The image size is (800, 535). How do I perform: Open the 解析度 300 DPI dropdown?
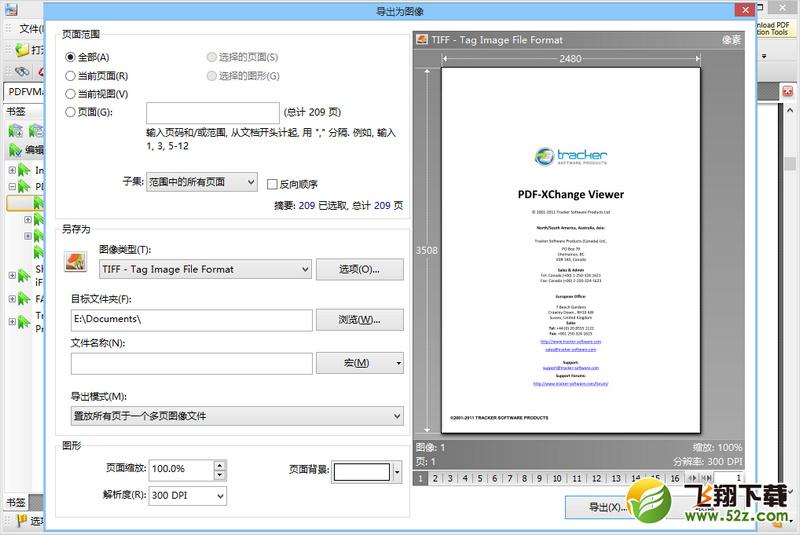(x=188, y=495)
